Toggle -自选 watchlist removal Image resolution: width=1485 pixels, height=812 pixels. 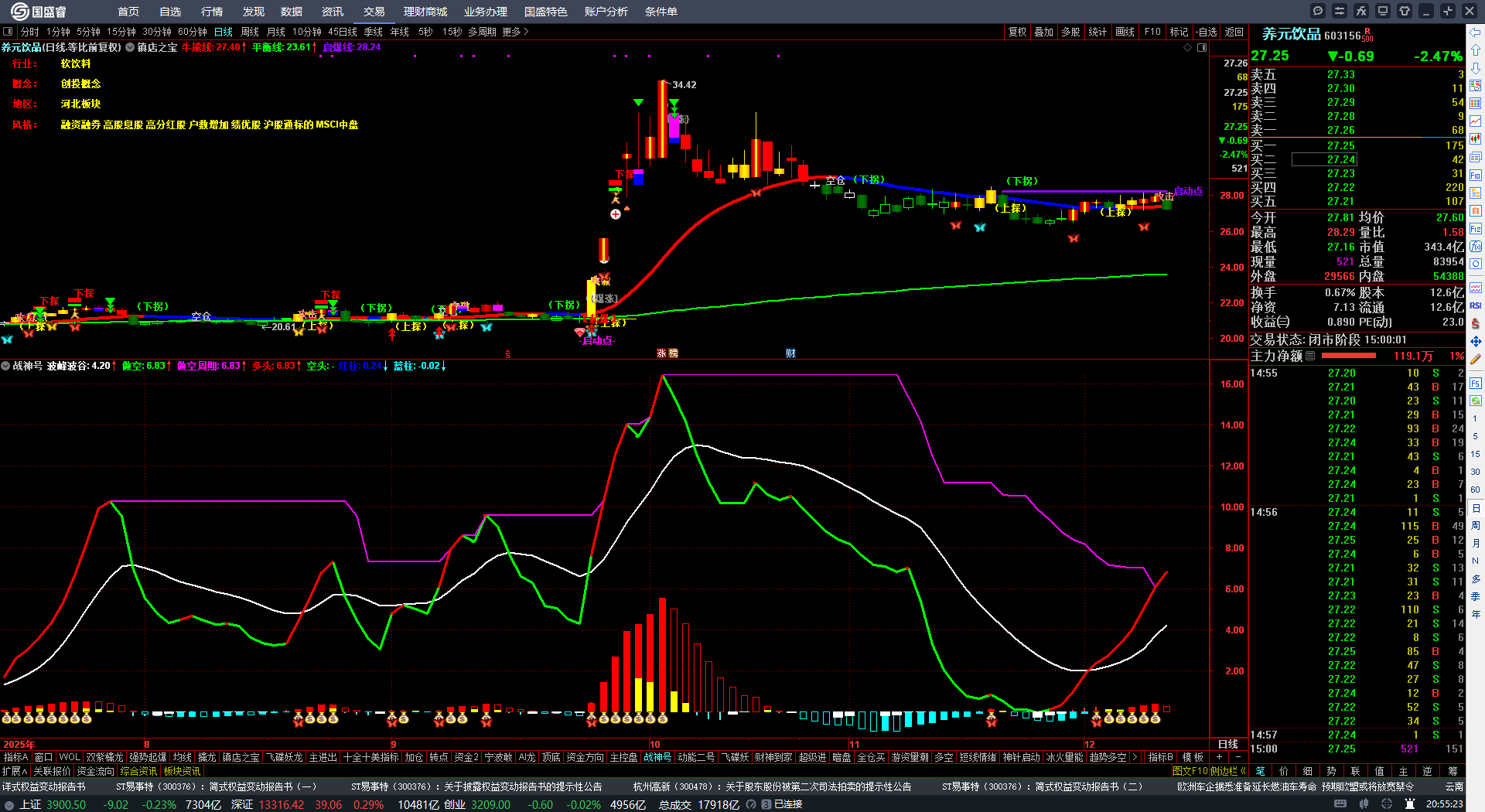coord(1207,32)
